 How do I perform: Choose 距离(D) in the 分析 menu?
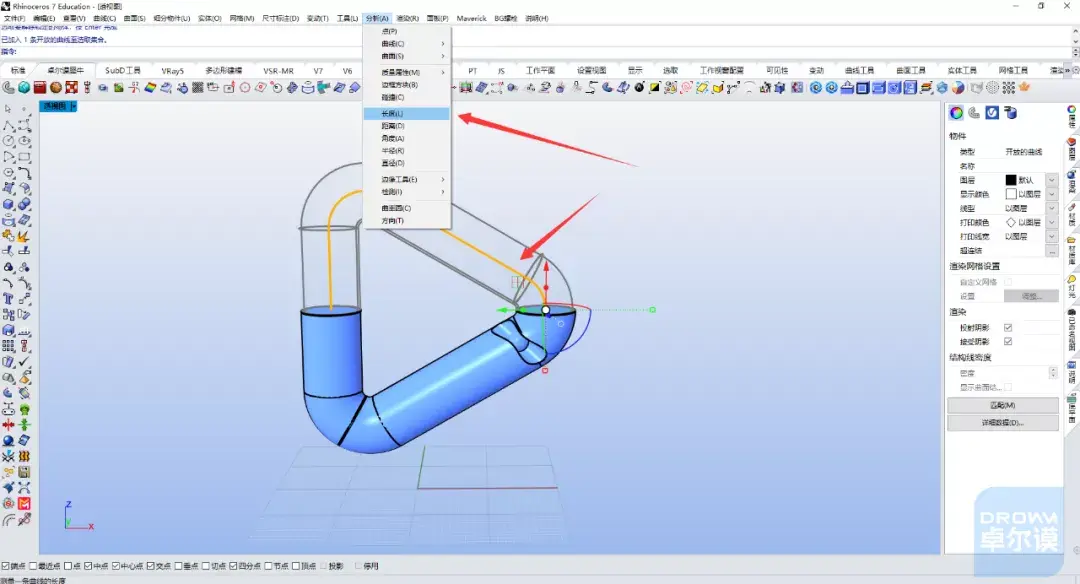click(x=406, y=126)
